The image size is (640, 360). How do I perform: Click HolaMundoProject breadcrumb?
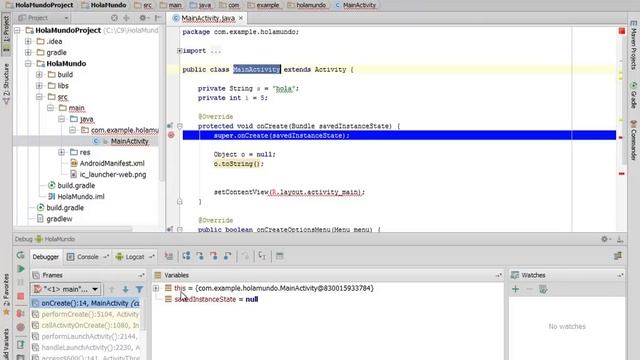tap(40, 5)
